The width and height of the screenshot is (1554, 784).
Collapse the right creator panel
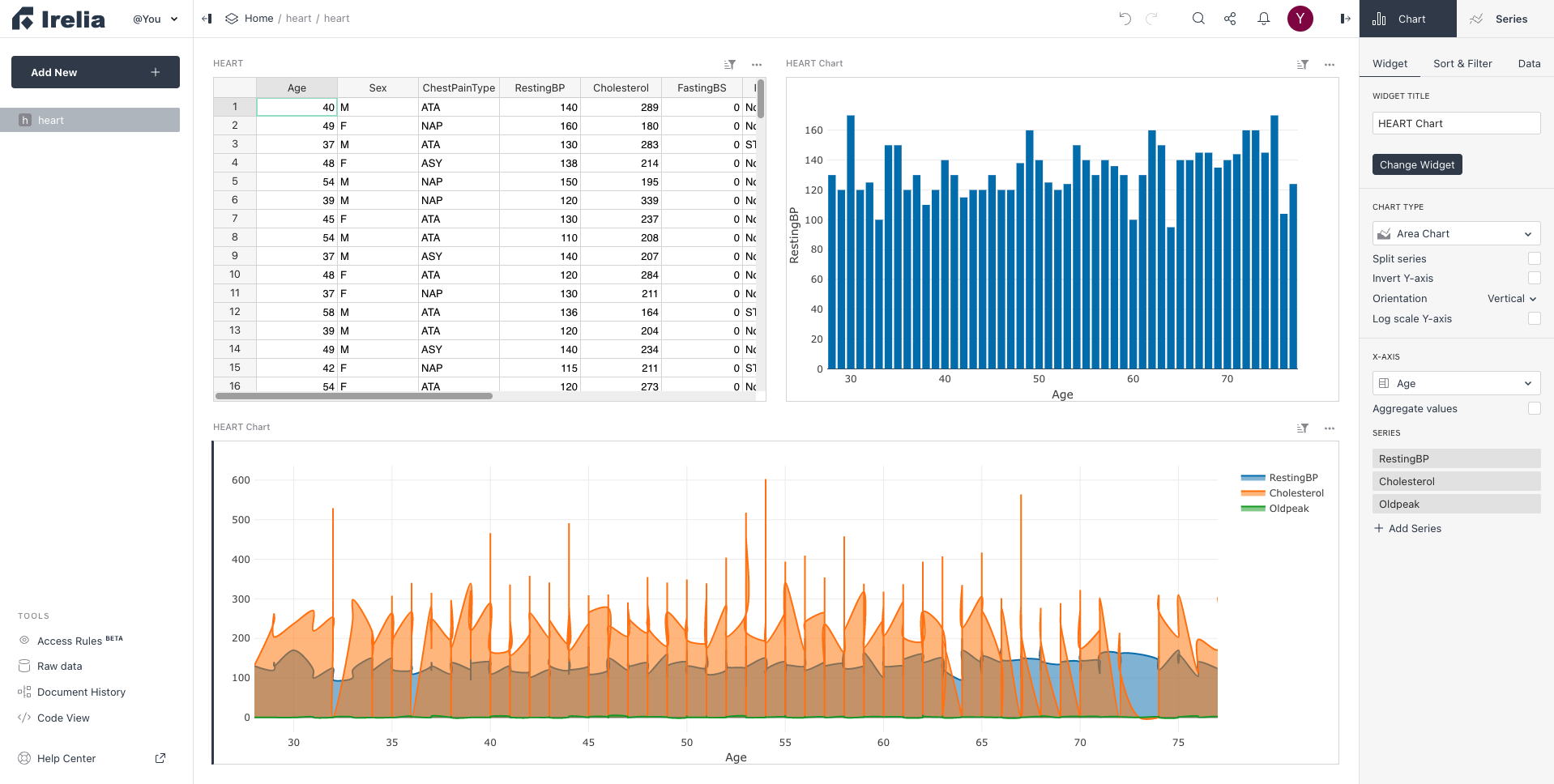coord(1345,19)
